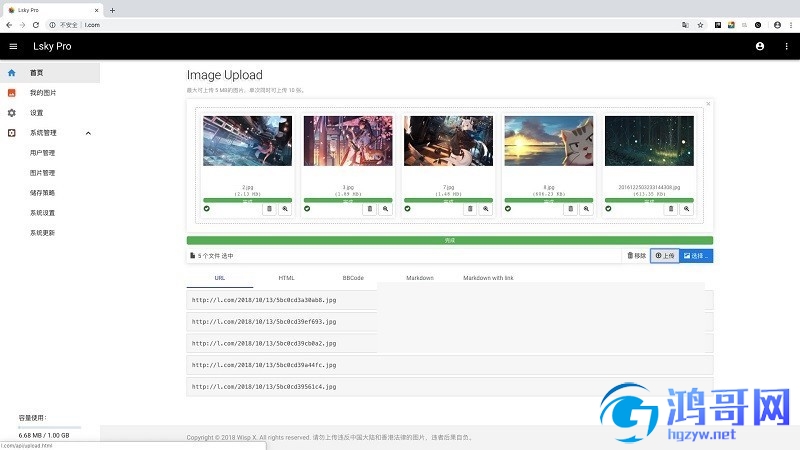This screenshot has width=800, height=450.
Task: Click the 上传 upload button
Action: pyautogui.click(x=665, y=256)
